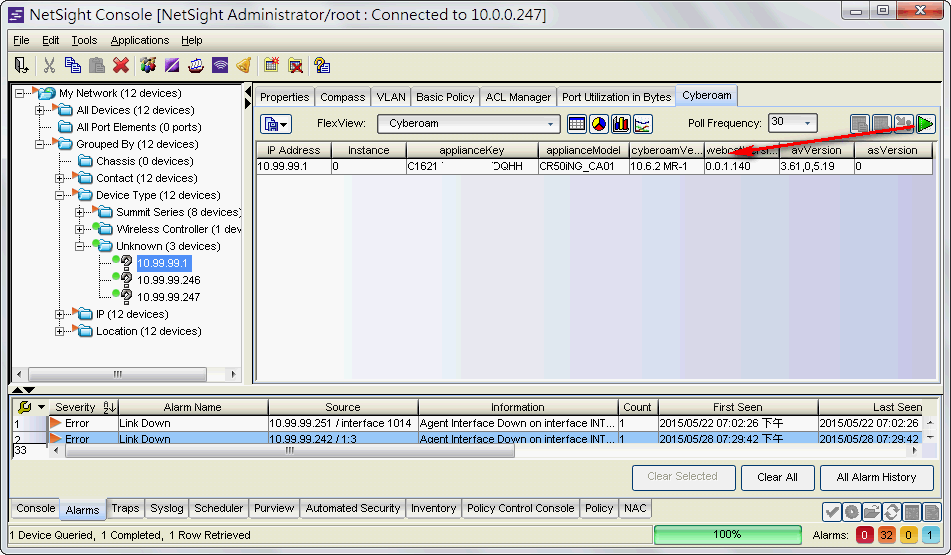951x555 pixels.
Task: Open the alarm filter dropdown arrow
Action: 41,407
